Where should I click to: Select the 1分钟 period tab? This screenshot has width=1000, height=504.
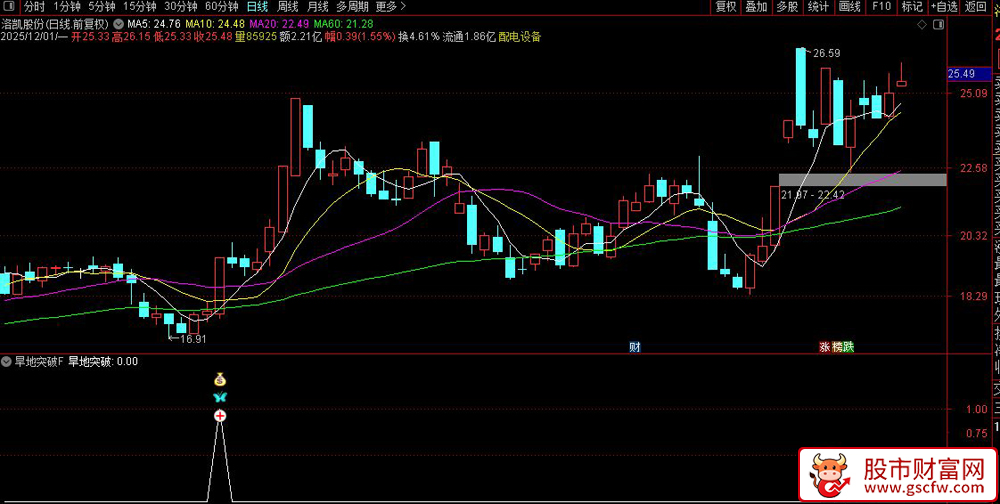coord(66,7)
